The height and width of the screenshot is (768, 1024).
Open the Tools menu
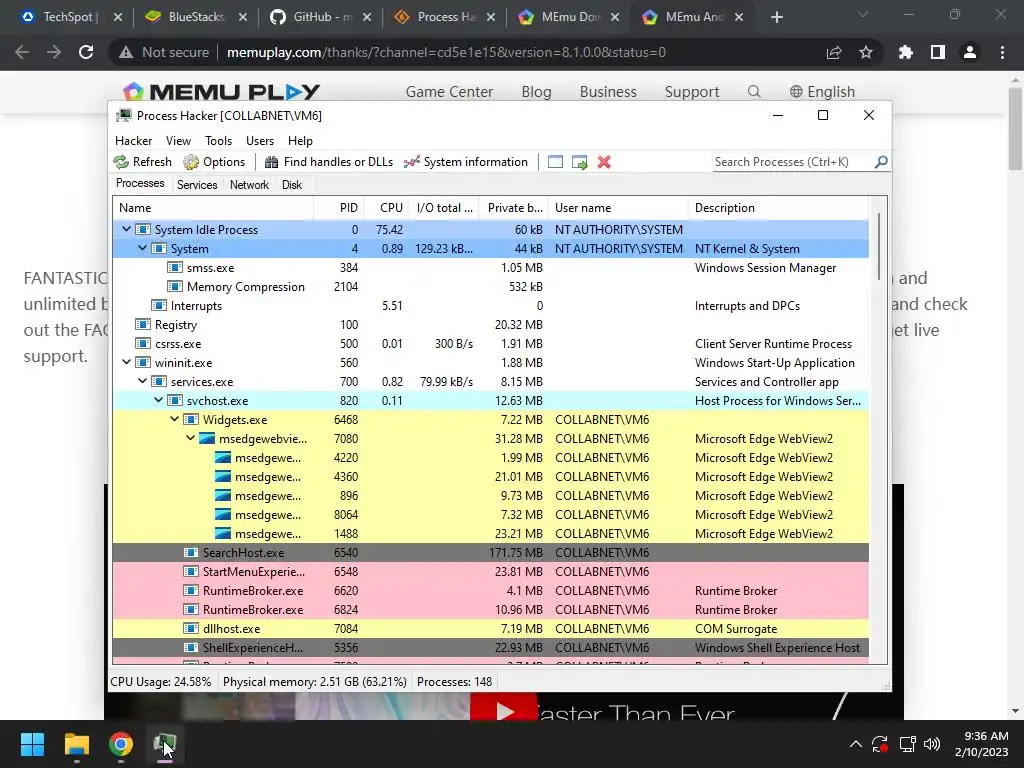pos(218,140)
